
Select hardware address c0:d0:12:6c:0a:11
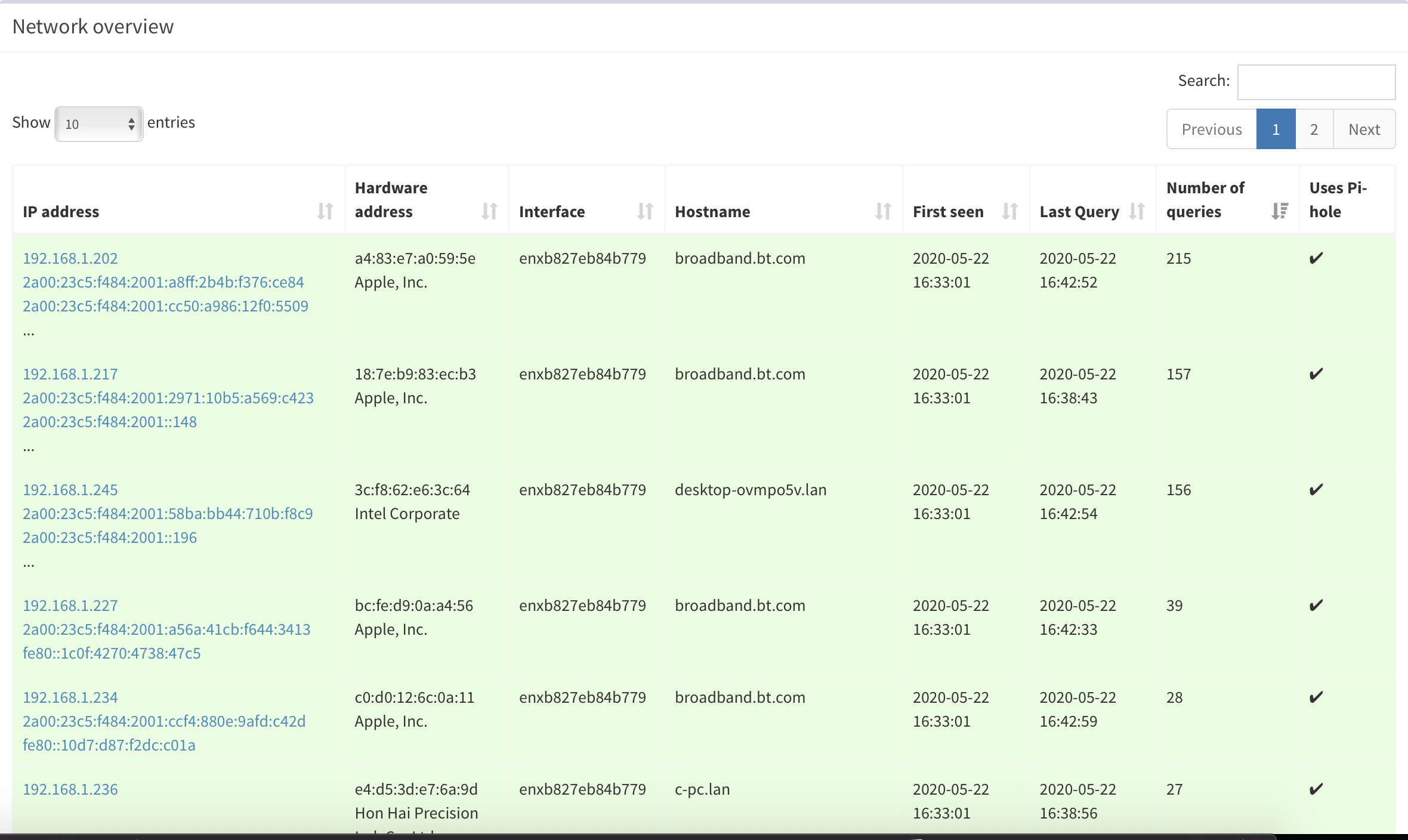(x=415, y=697)
